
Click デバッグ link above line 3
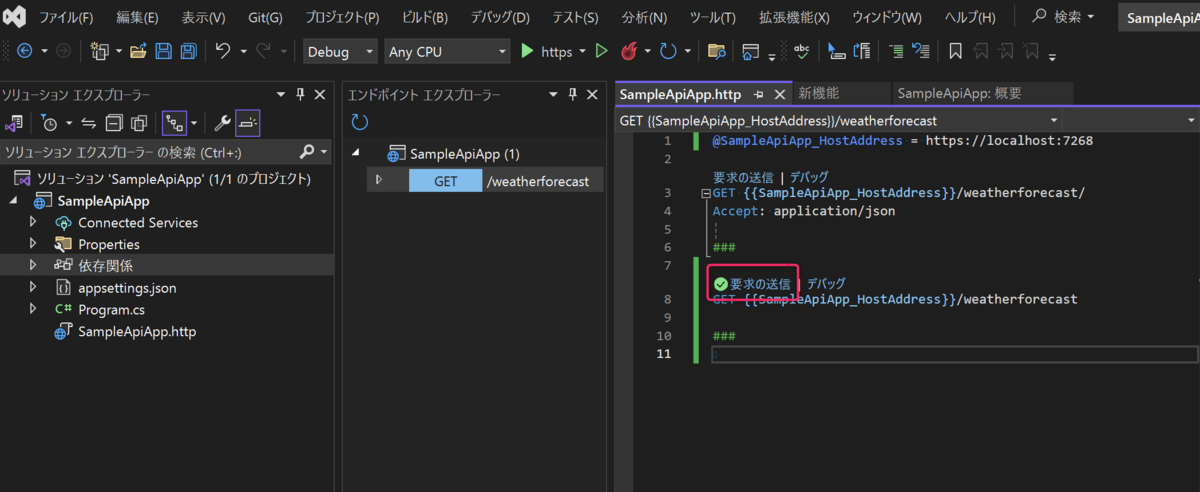point(809,176)
